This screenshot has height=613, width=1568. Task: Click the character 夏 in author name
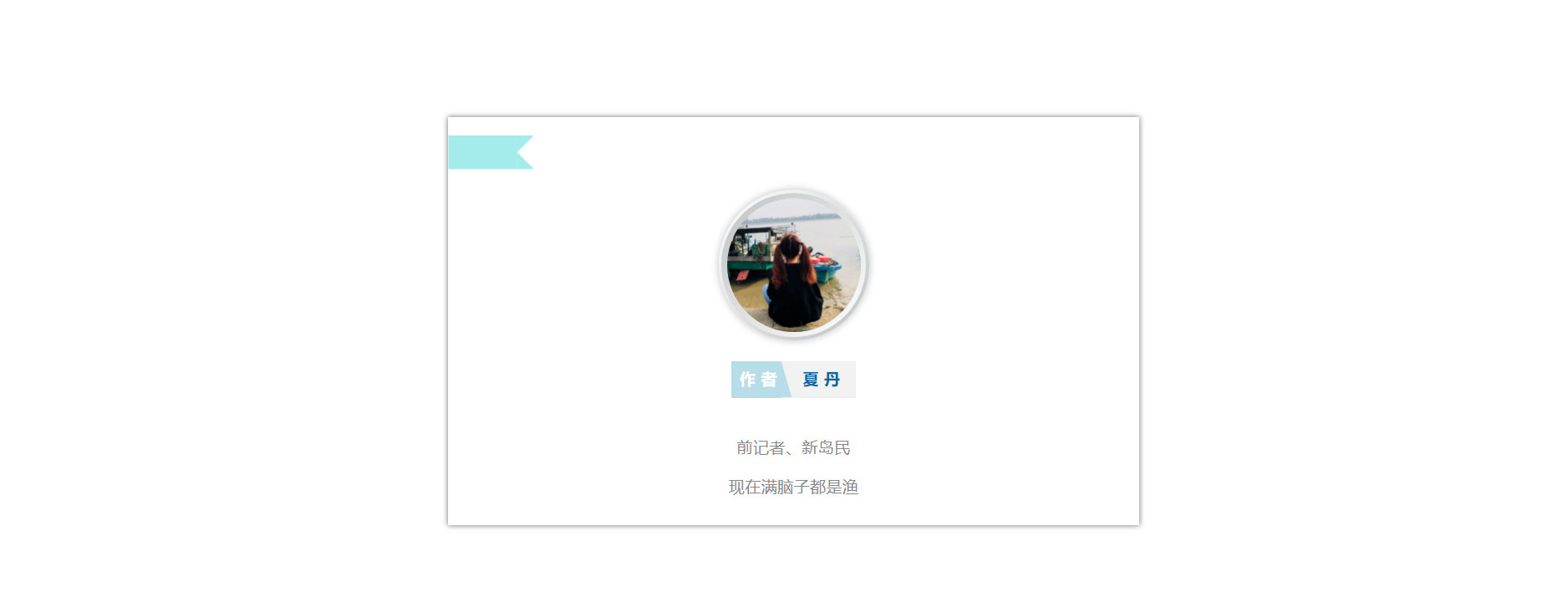pyautogui.click(x=811, y=380)
